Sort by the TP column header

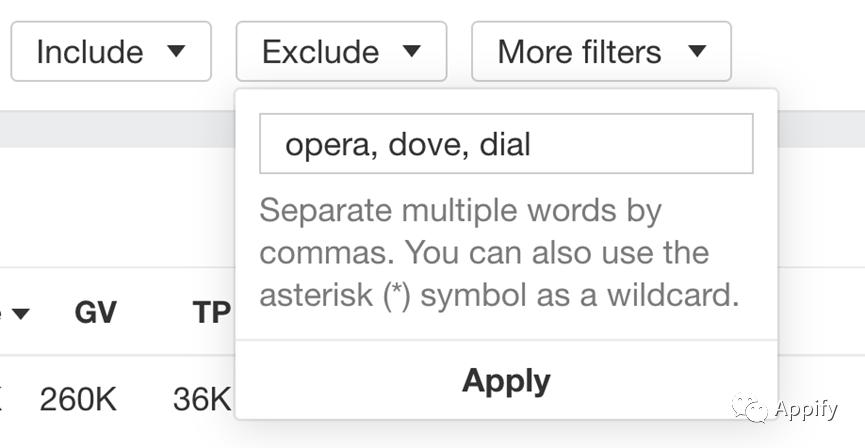pos(212,313)
